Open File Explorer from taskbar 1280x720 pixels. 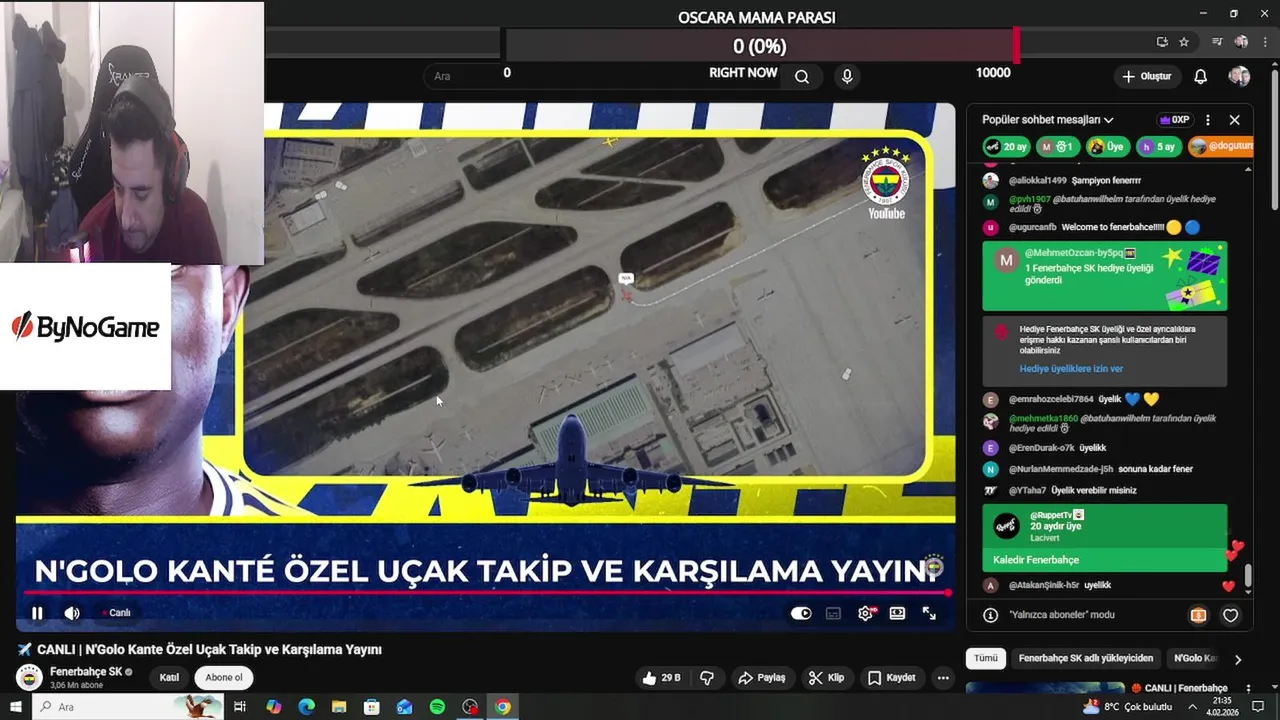339,707
